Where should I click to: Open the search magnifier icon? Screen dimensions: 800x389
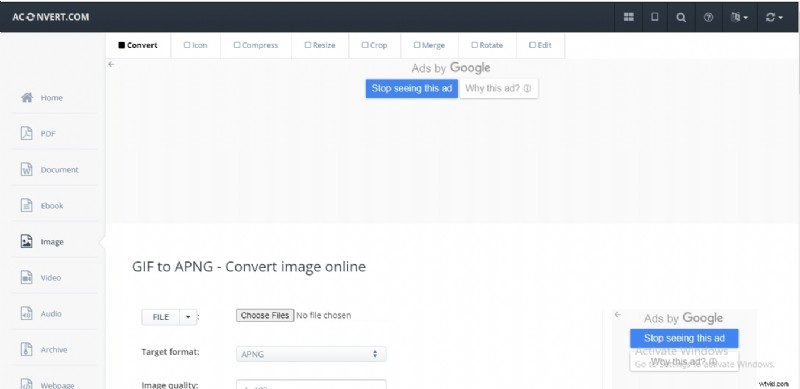(x=681, y=17)
